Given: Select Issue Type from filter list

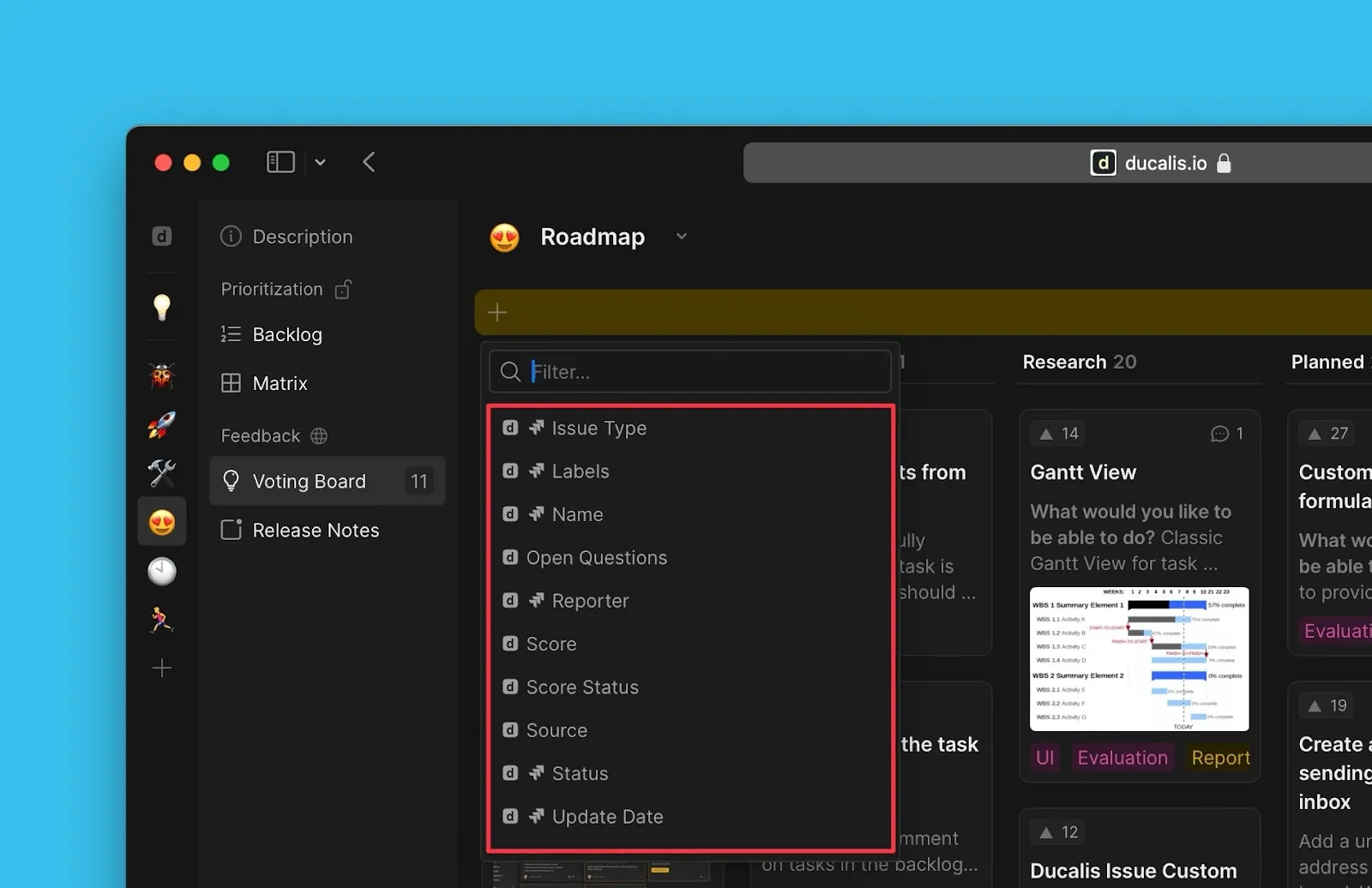Looking at the screenshot, I should point(599,428).
